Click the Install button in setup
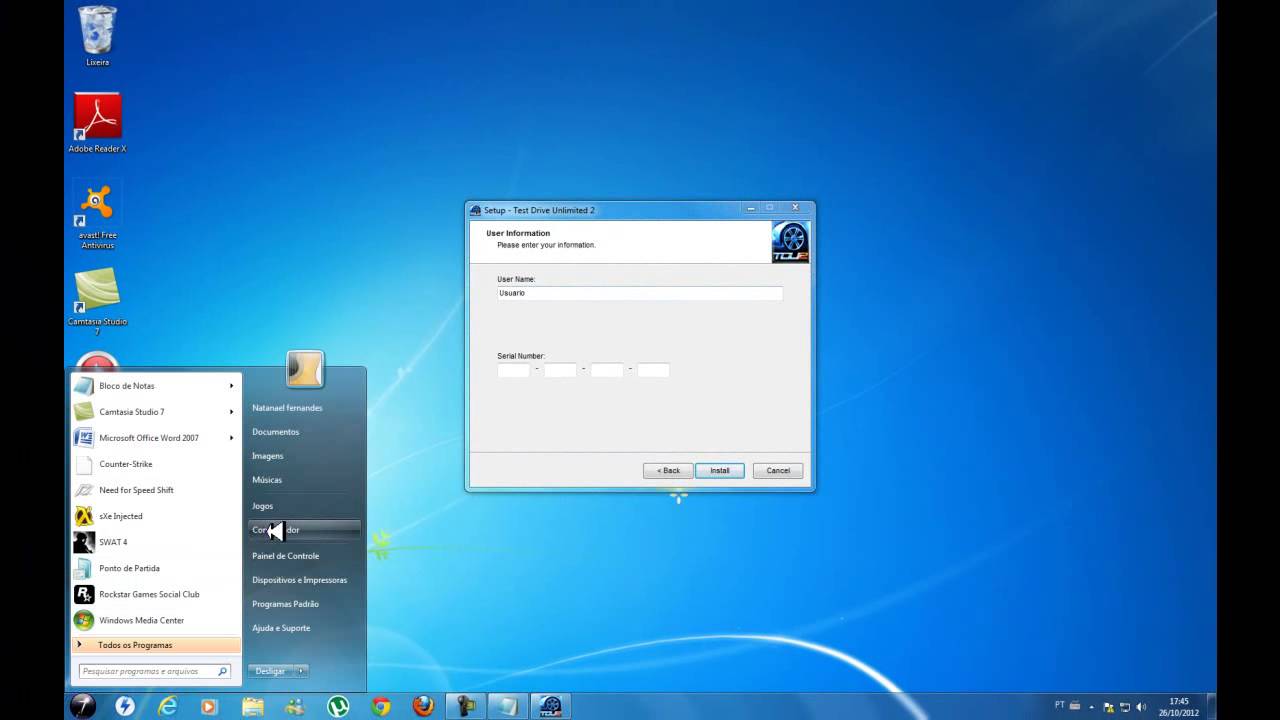 coord(720,470)
